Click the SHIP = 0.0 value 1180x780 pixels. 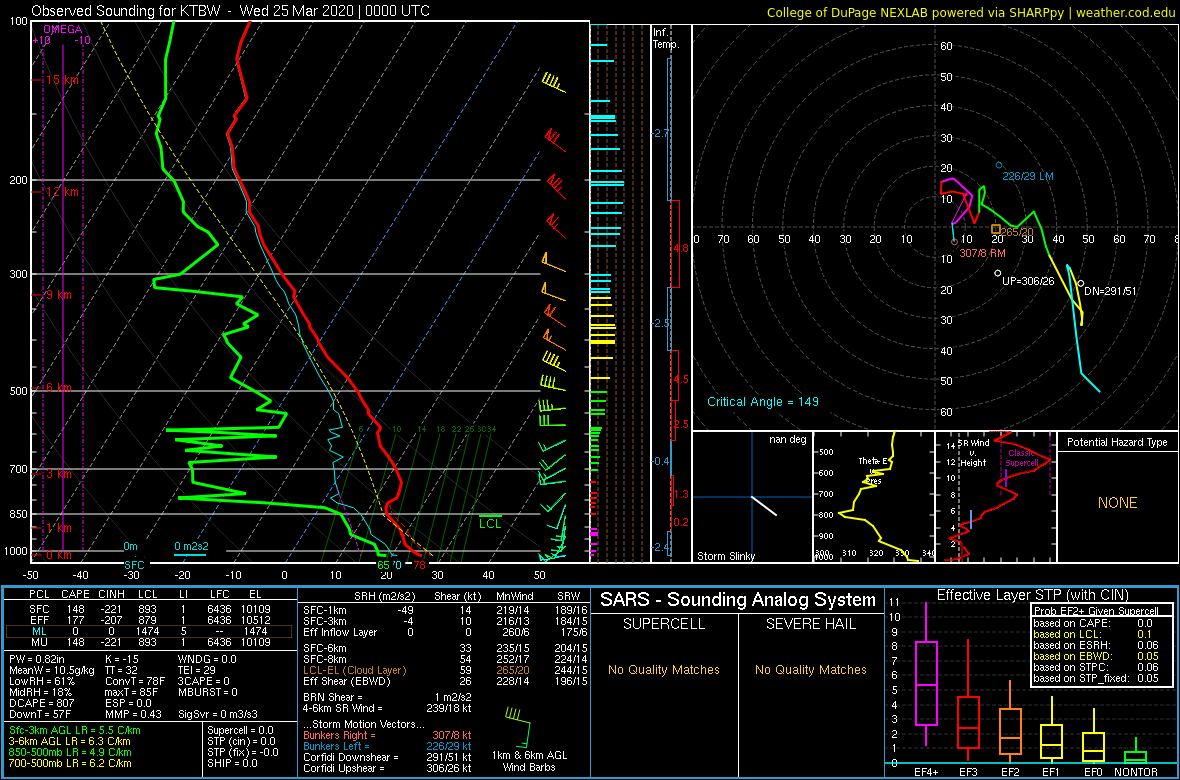pos(232,763)
